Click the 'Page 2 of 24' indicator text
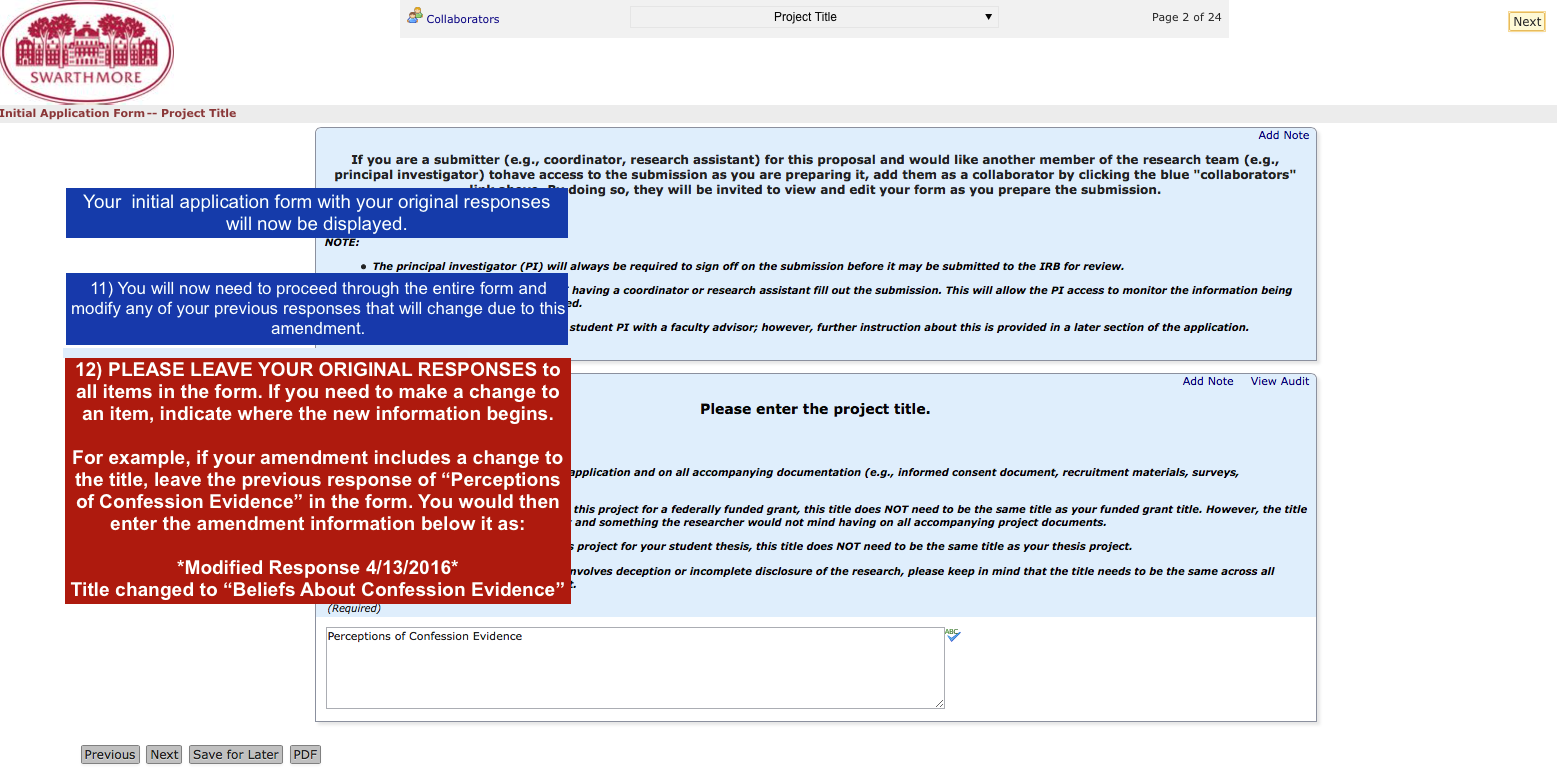 1186,17
